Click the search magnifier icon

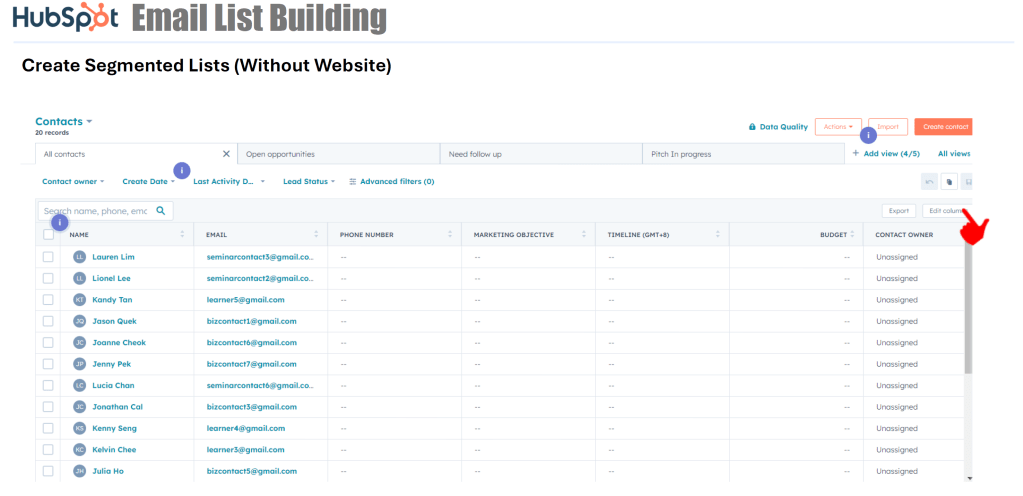click(x=160, y=211)
